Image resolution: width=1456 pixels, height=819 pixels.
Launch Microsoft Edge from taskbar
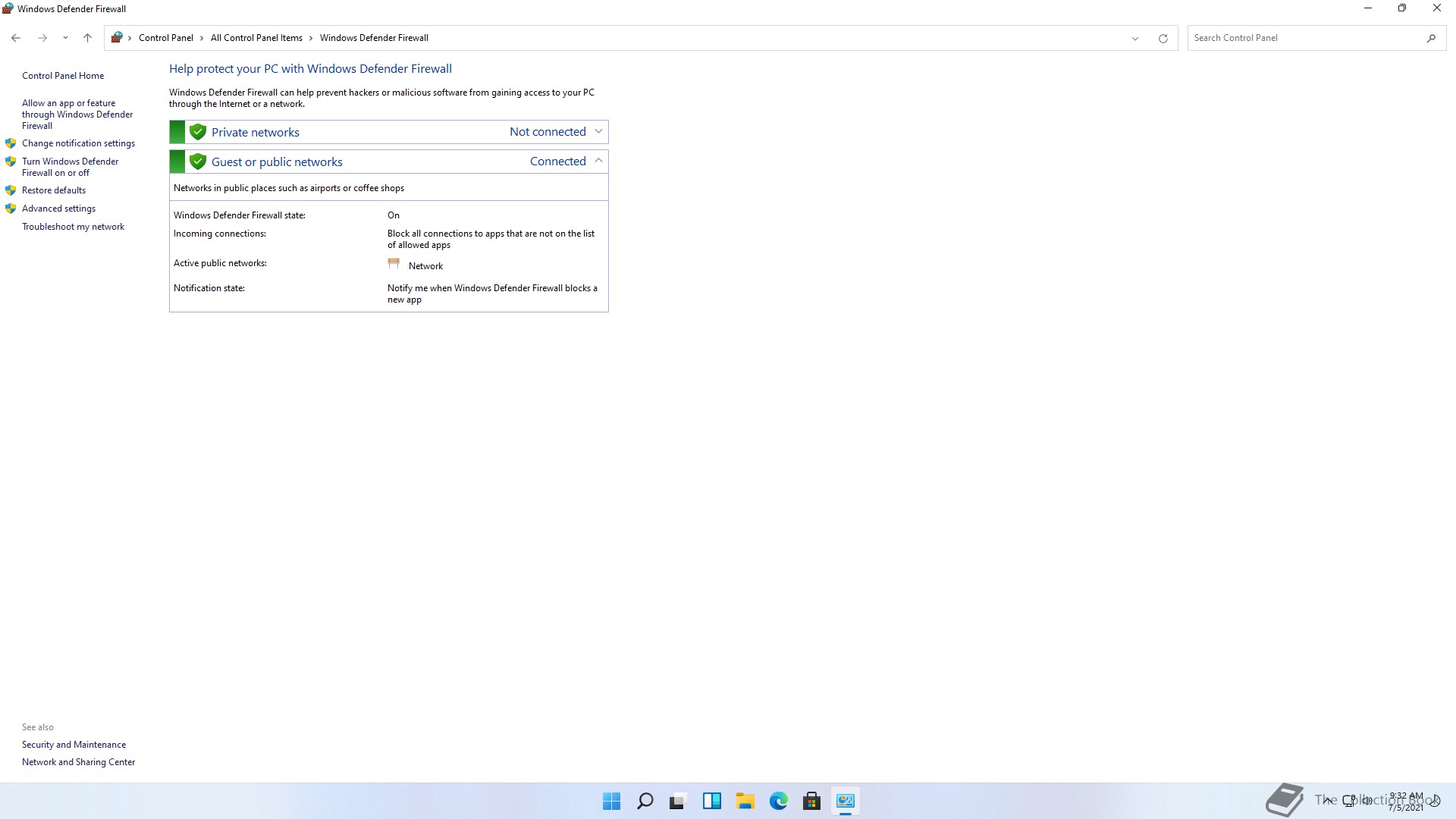[x=778, y=801]
